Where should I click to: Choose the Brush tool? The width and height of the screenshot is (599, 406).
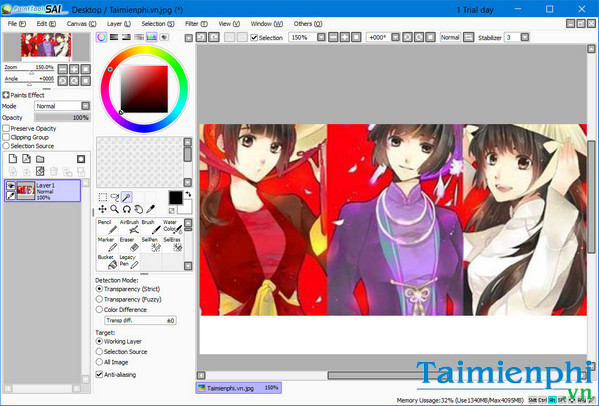(x=151, y=227)
